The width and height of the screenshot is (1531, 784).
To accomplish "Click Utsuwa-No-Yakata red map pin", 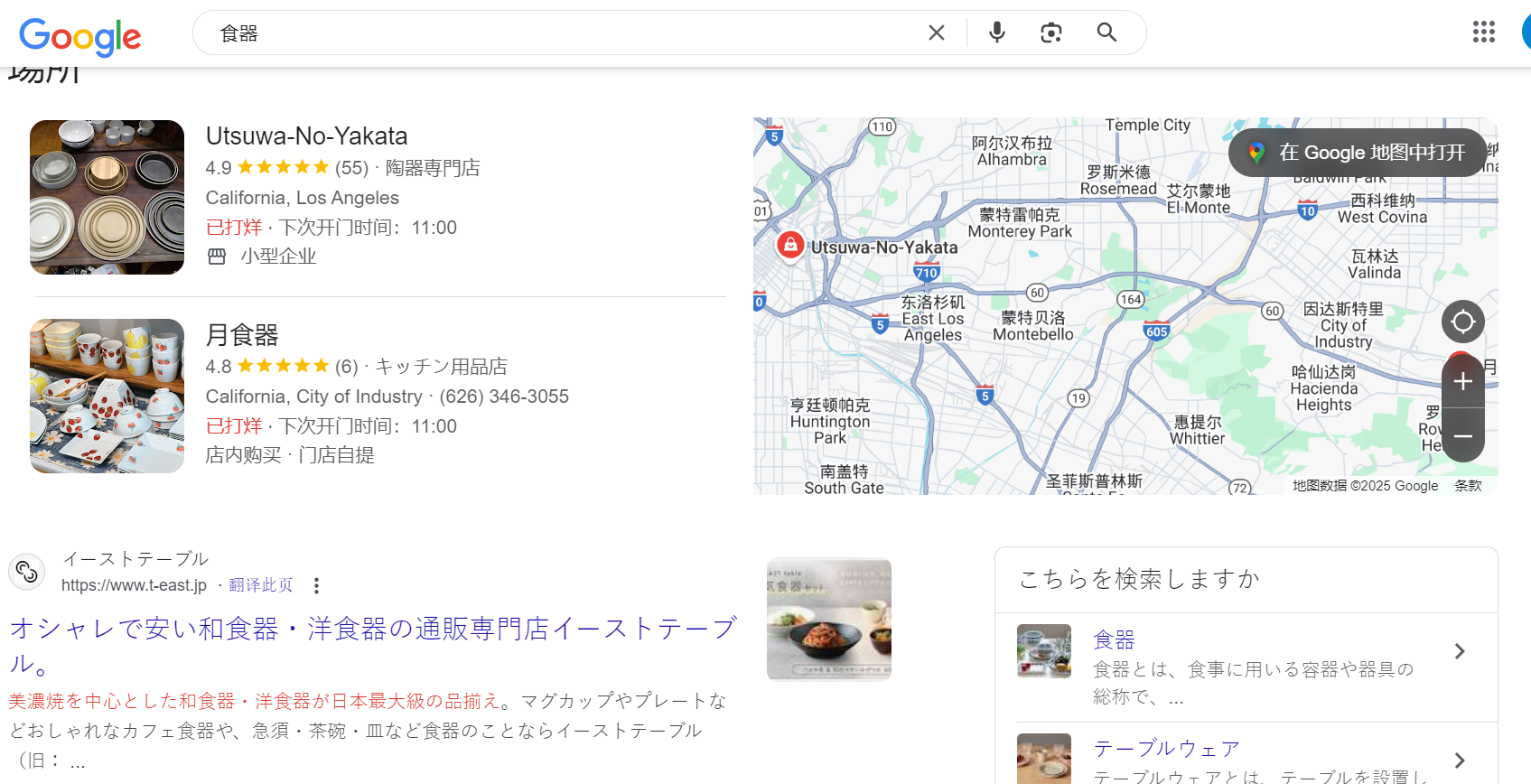I will click(790, 244).
